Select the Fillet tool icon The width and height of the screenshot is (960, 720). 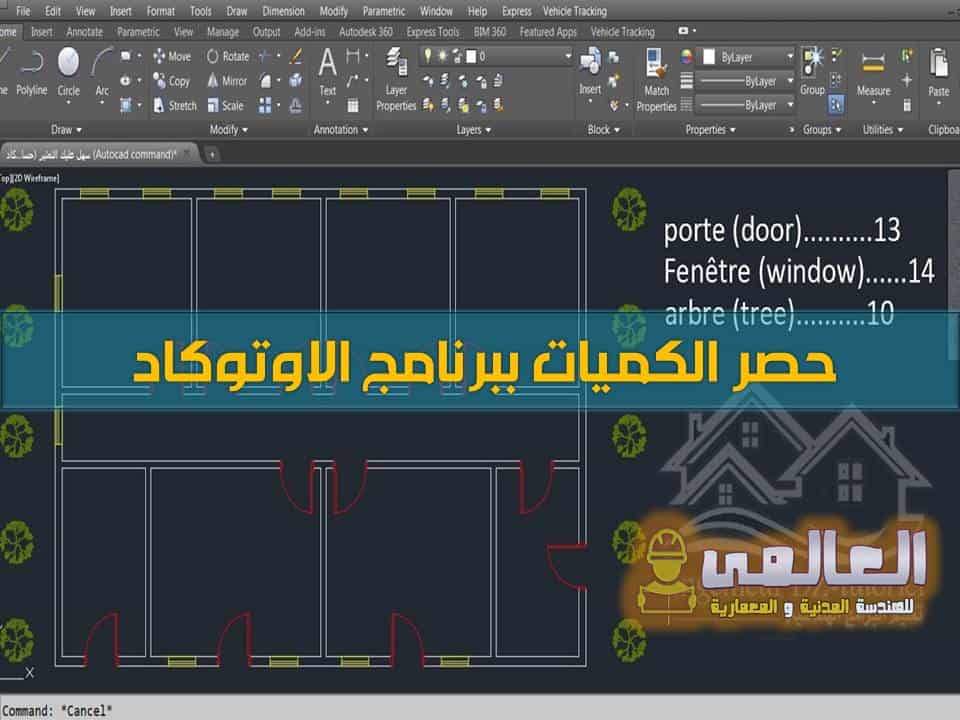(265, 81)
